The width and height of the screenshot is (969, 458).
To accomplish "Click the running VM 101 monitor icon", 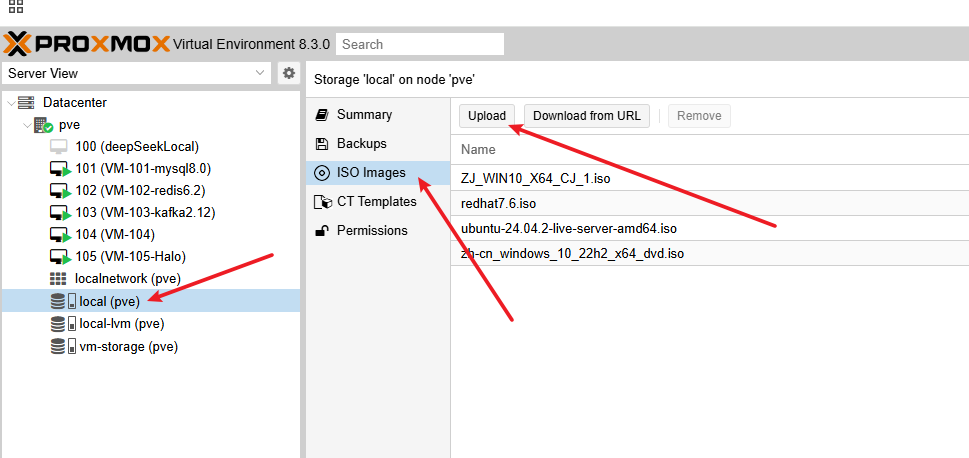I will point(59,168).
